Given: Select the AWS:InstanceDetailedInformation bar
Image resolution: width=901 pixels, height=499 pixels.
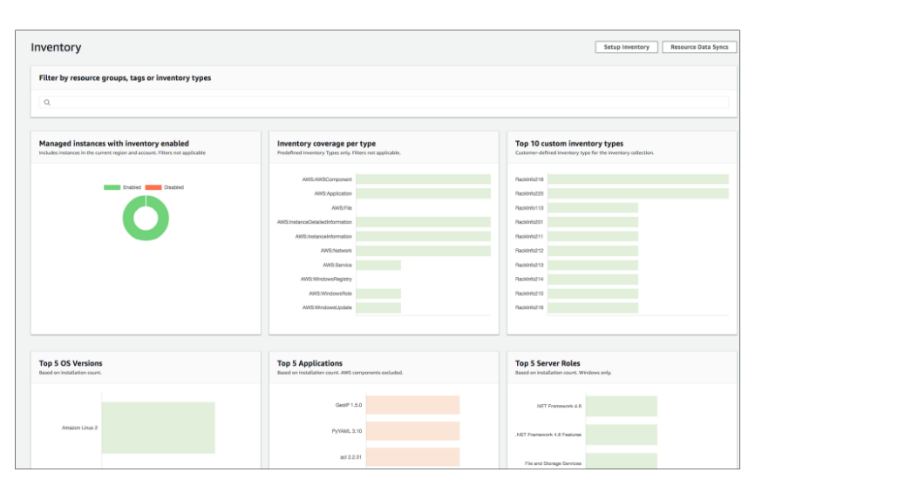Looking at the screenshot, I should [x=423, y=222].
